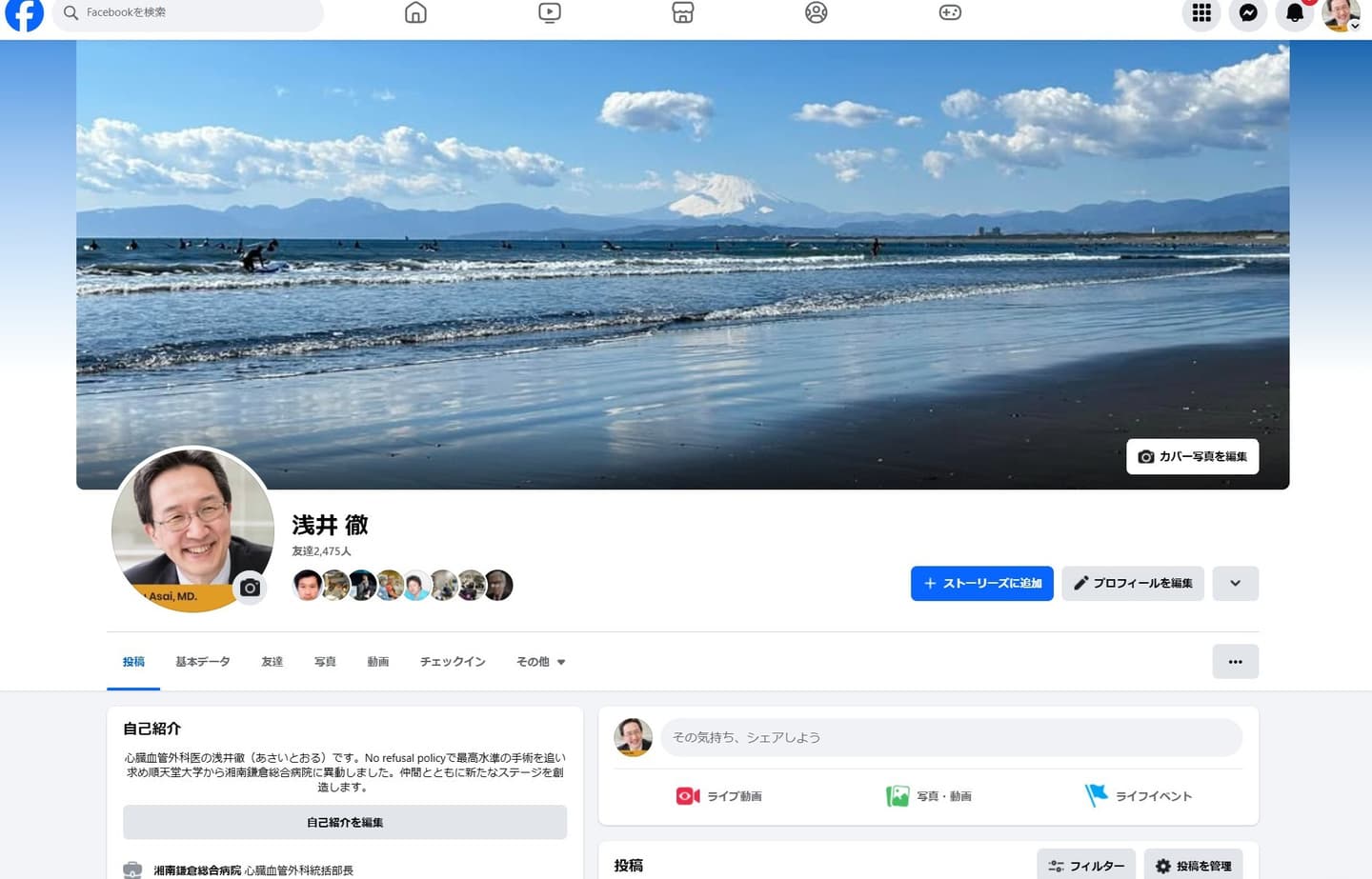Viewport: 1372px width, 879px height.
Task: Open the フィルター button for posts
Action: [x=1086, y=866]
